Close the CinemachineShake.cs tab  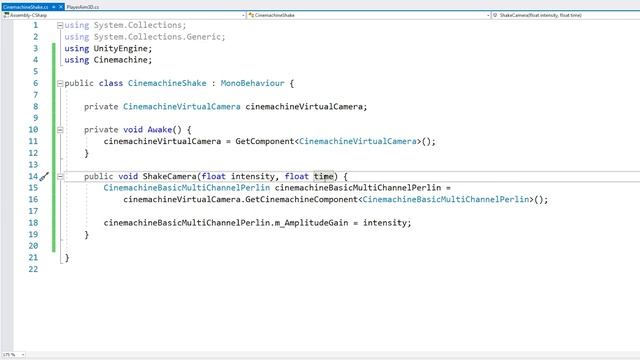61,7
